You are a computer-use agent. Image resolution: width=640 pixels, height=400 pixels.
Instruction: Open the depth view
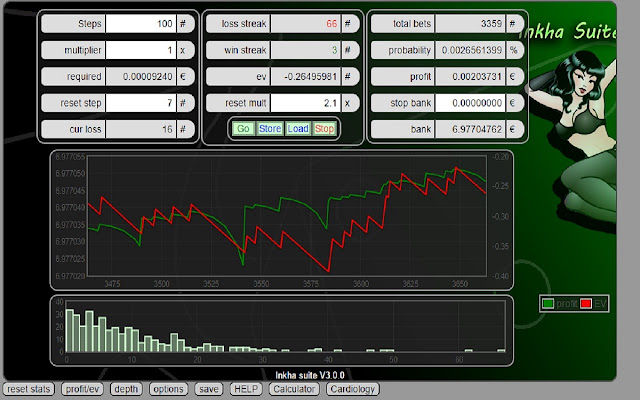[x=126, y=389]
